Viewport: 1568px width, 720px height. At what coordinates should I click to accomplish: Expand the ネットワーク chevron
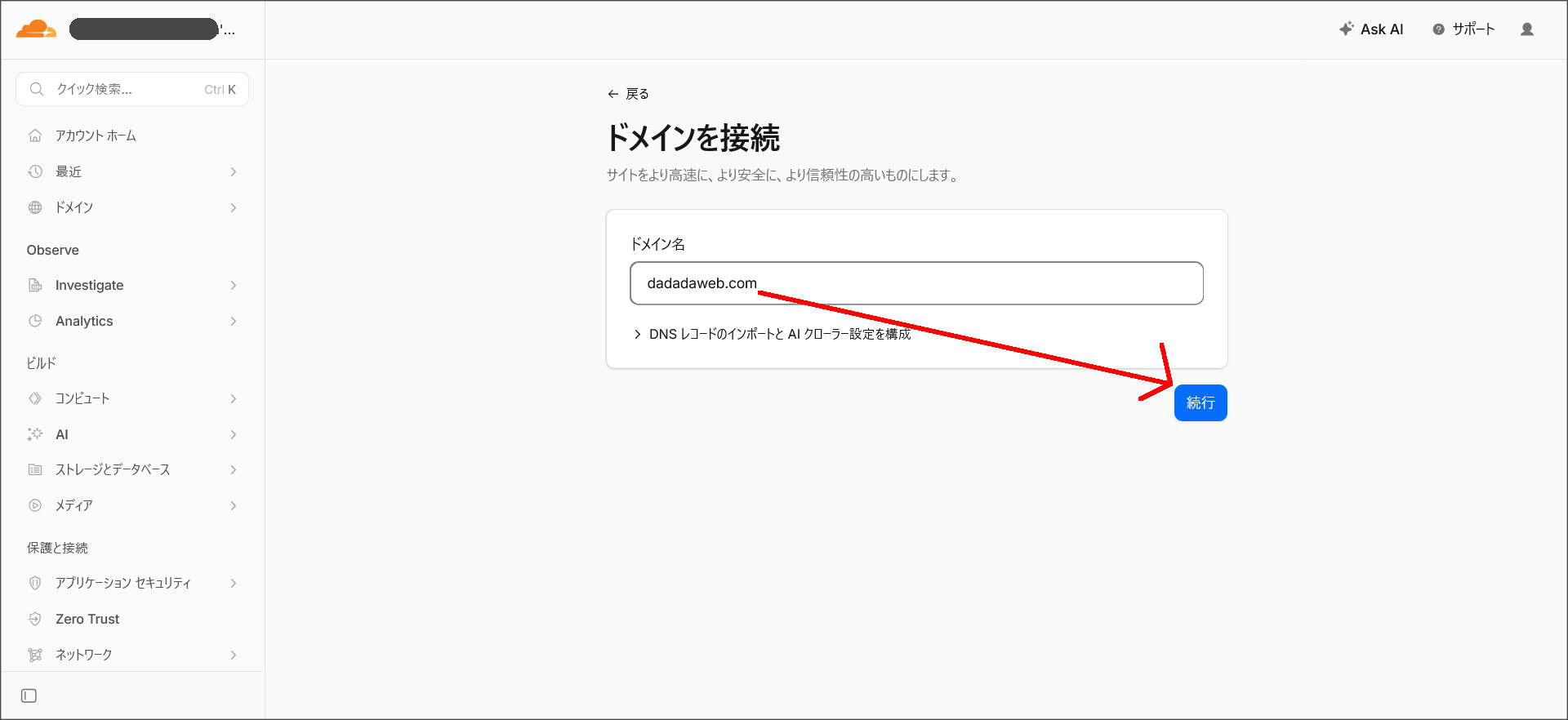(x=234, y=655)
